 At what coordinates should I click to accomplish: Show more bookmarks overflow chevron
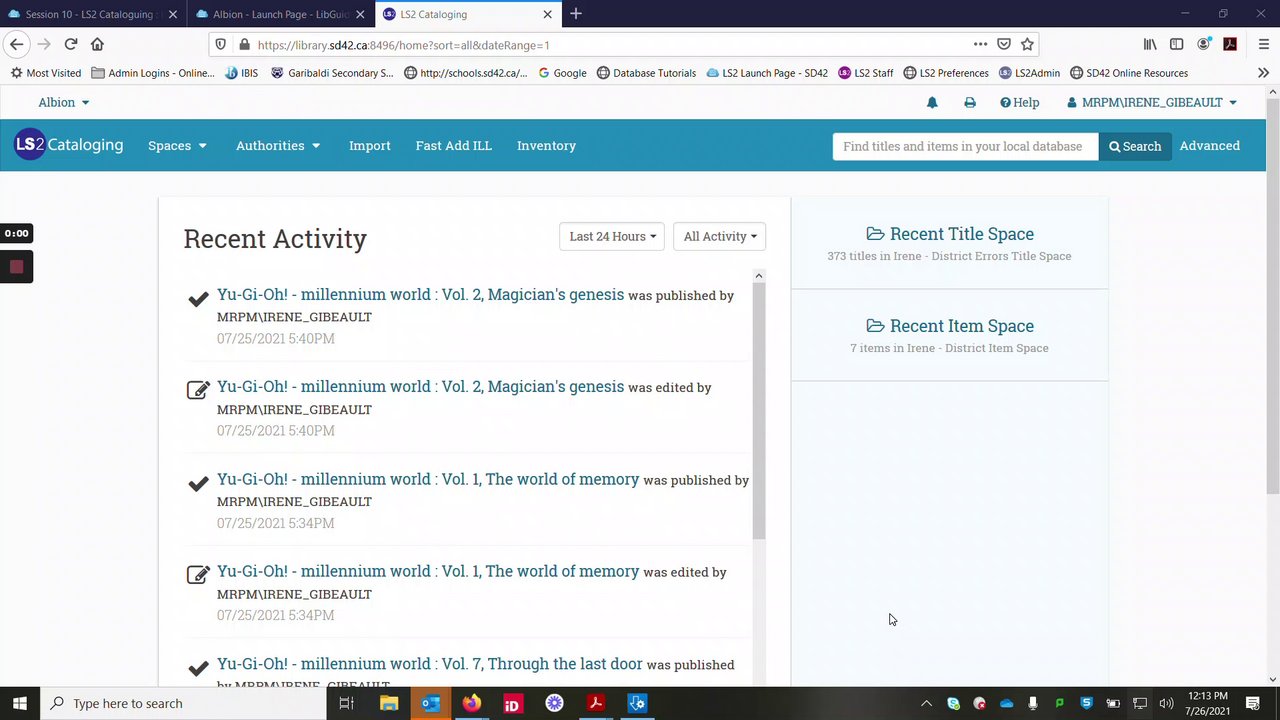tap(1263, 73)
